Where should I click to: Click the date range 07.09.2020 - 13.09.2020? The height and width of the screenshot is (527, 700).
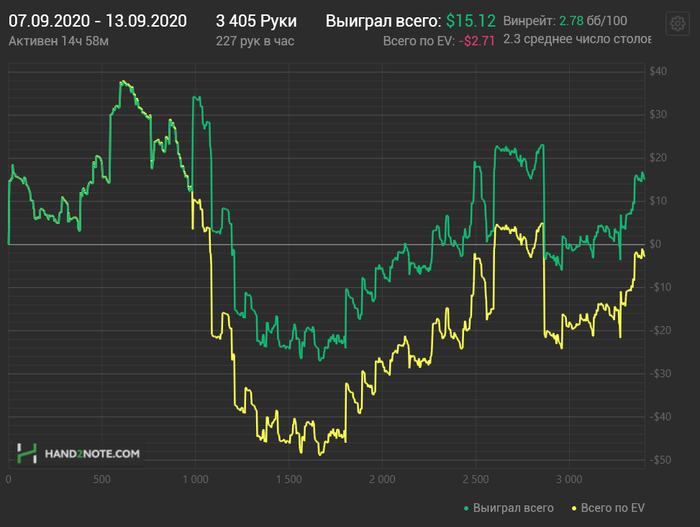click(x=98, y=21)
